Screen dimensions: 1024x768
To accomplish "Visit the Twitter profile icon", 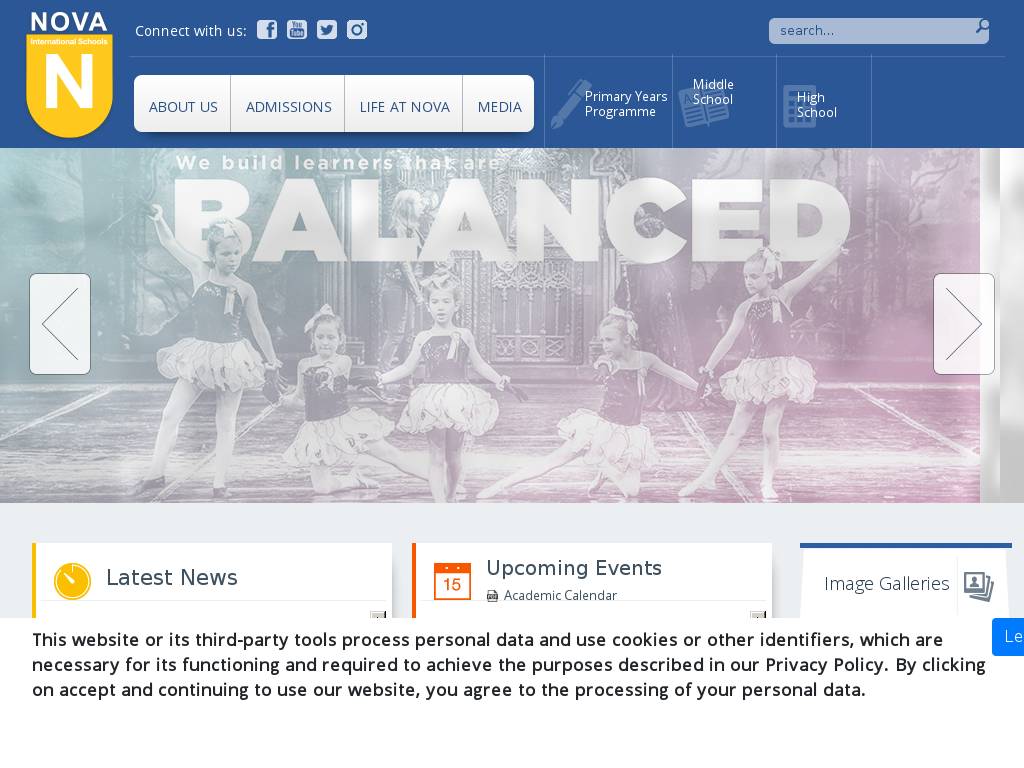I will click(327, 30).
